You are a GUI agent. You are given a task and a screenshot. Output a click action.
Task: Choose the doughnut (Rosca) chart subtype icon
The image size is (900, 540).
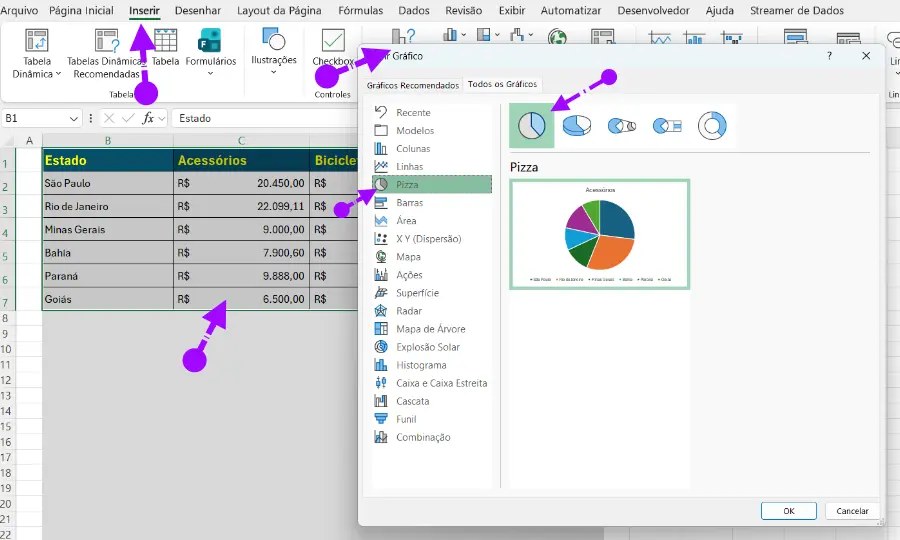pyautogui.click(x=711, y=126)
